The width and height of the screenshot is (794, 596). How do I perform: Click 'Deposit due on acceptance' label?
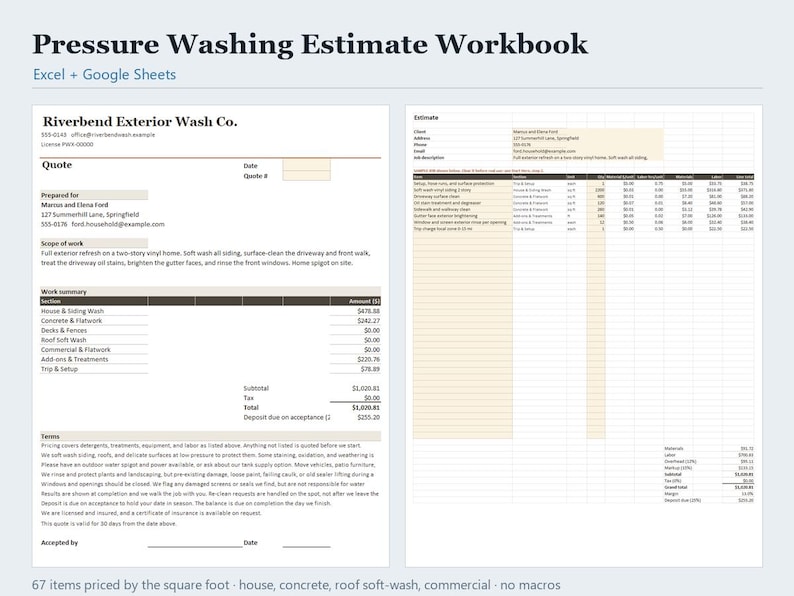coord(287,417)
